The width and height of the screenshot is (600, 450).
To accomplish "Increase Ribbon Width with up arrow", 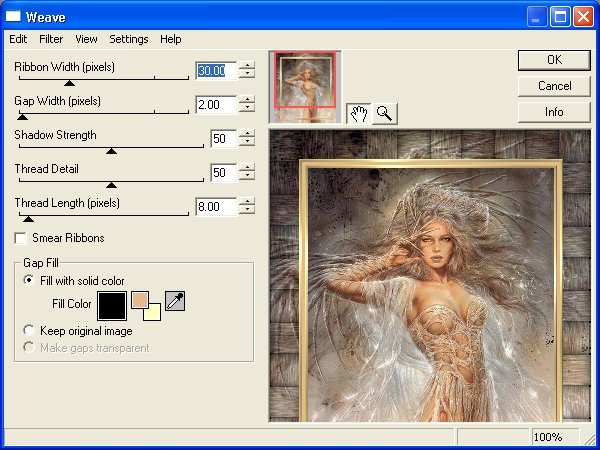I will 247,66.
